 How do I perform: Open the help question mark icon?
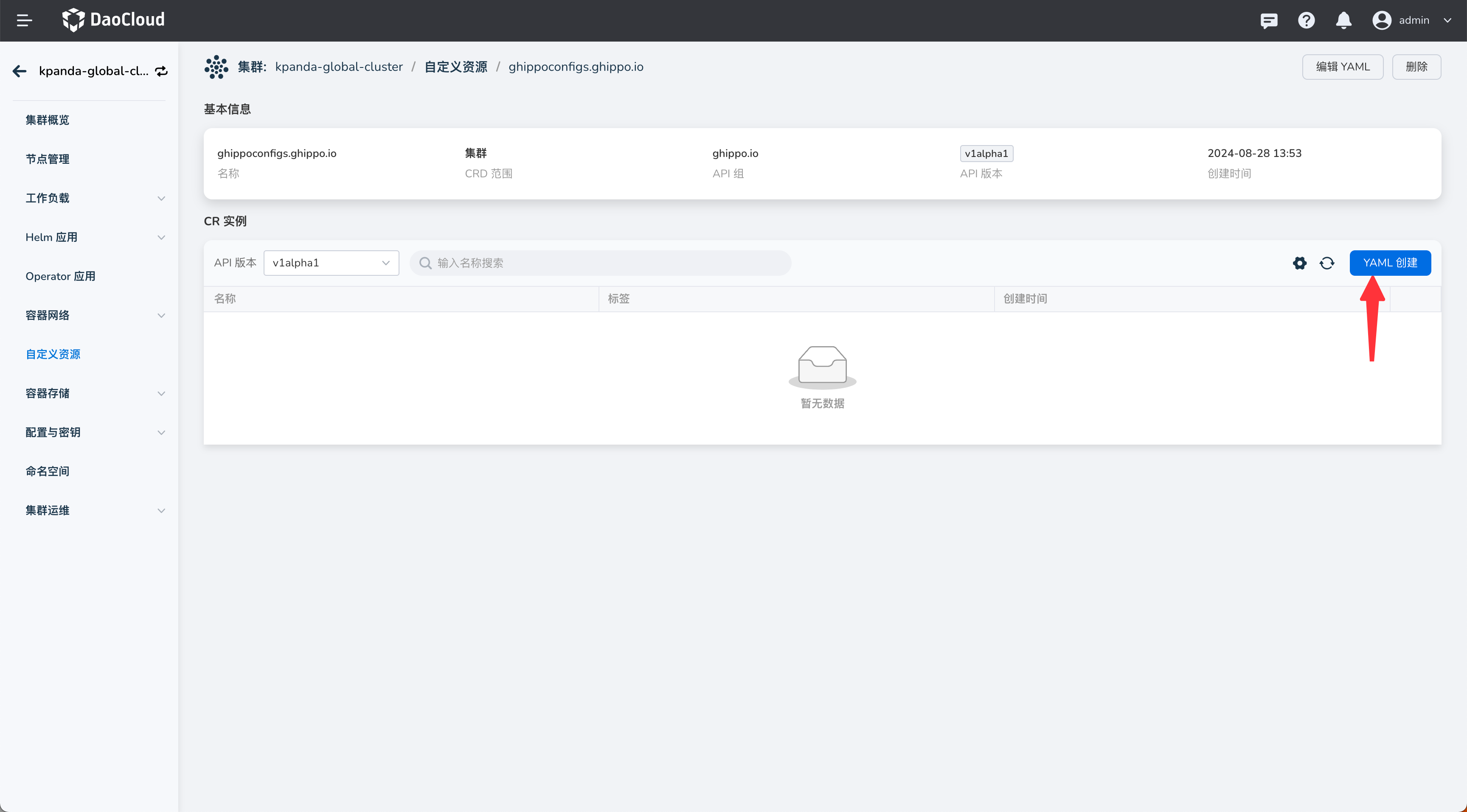[1306, 20]
